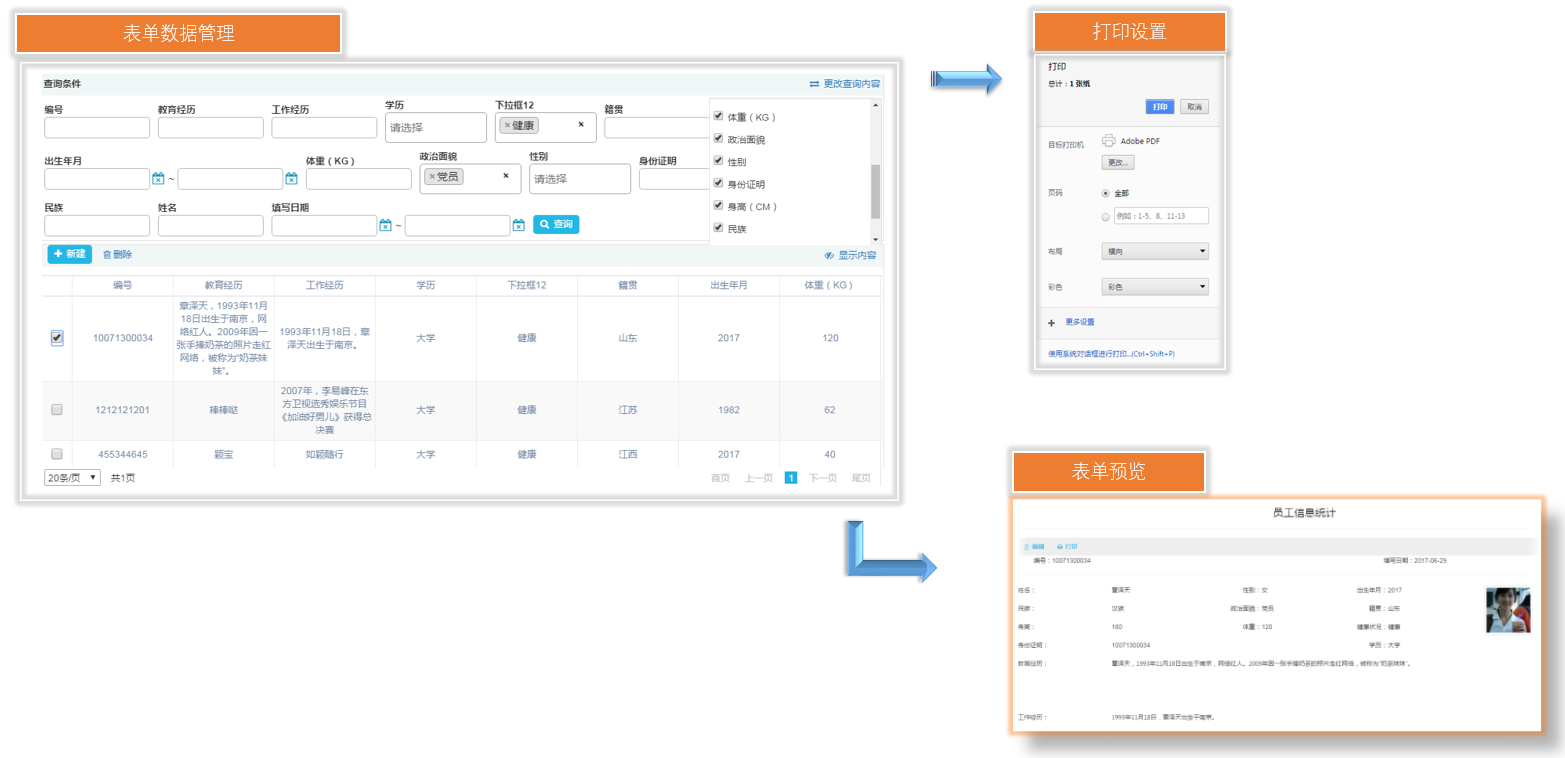
Task: Remove the 健康 tag in 下拉框12
Action: (507, 126)
